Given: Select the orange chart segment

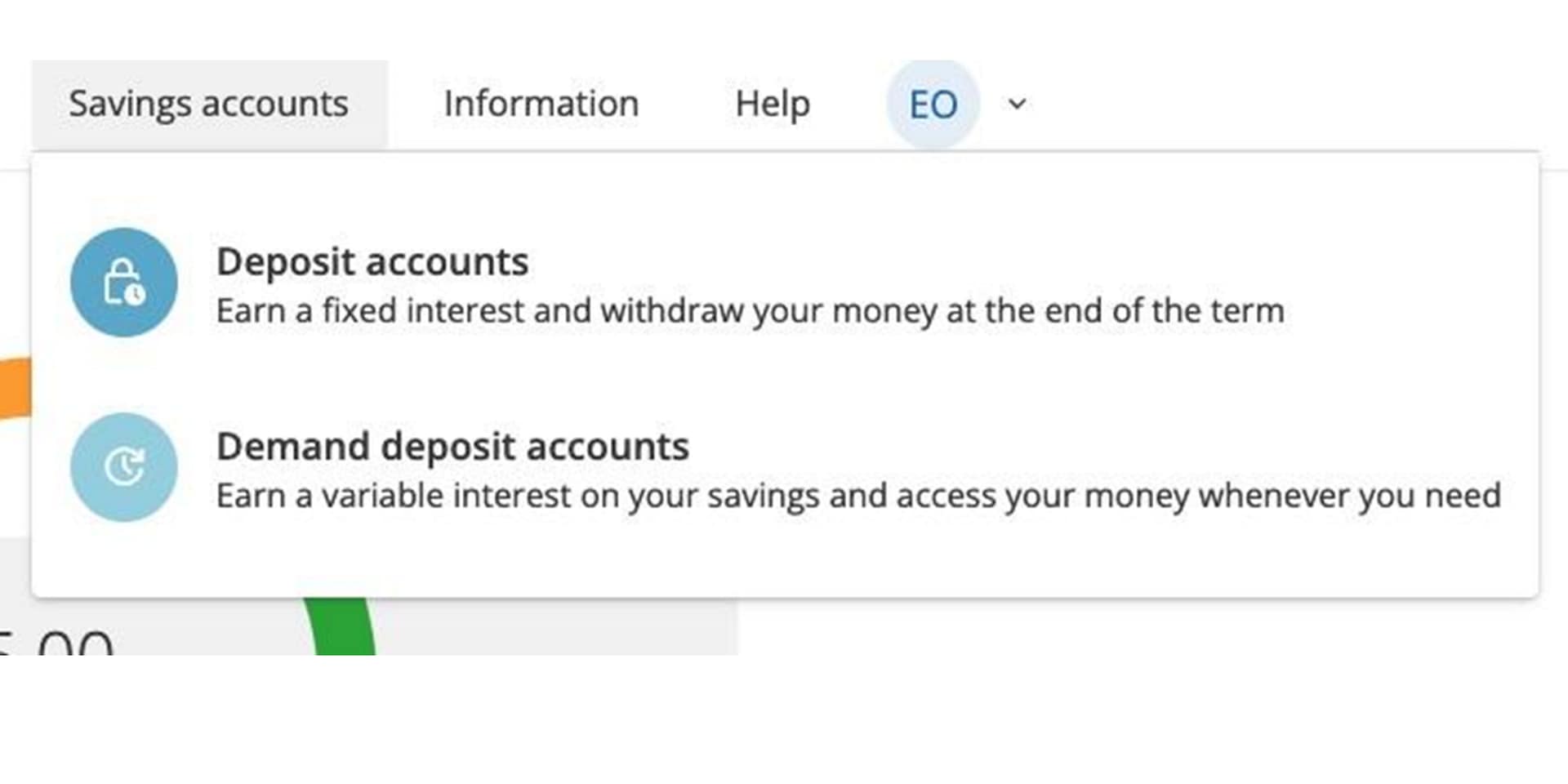Looking at the screenshot, I should coord(15,388).
